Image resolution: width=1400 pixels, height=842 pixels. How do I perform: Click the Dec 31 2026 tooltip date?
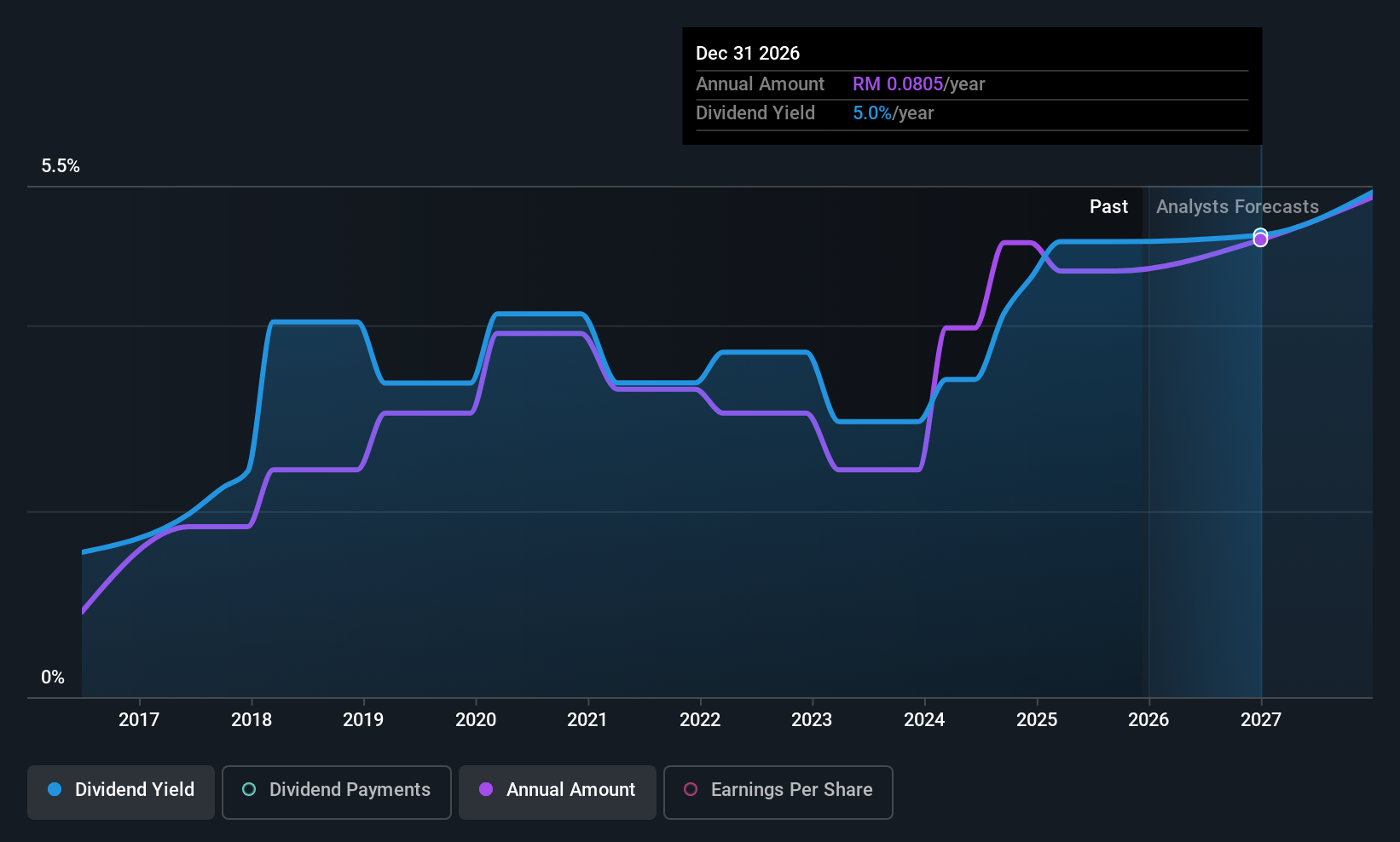748,54
